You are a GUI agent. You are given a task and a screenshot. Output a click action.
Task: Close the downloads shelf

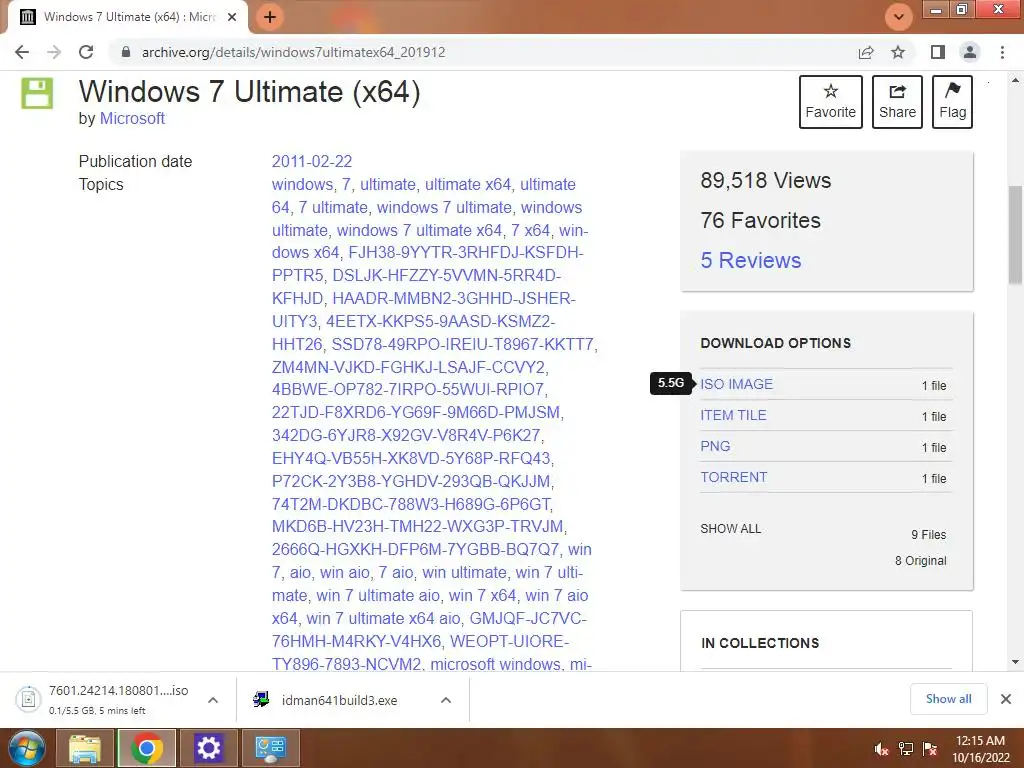coord(1006,699)
